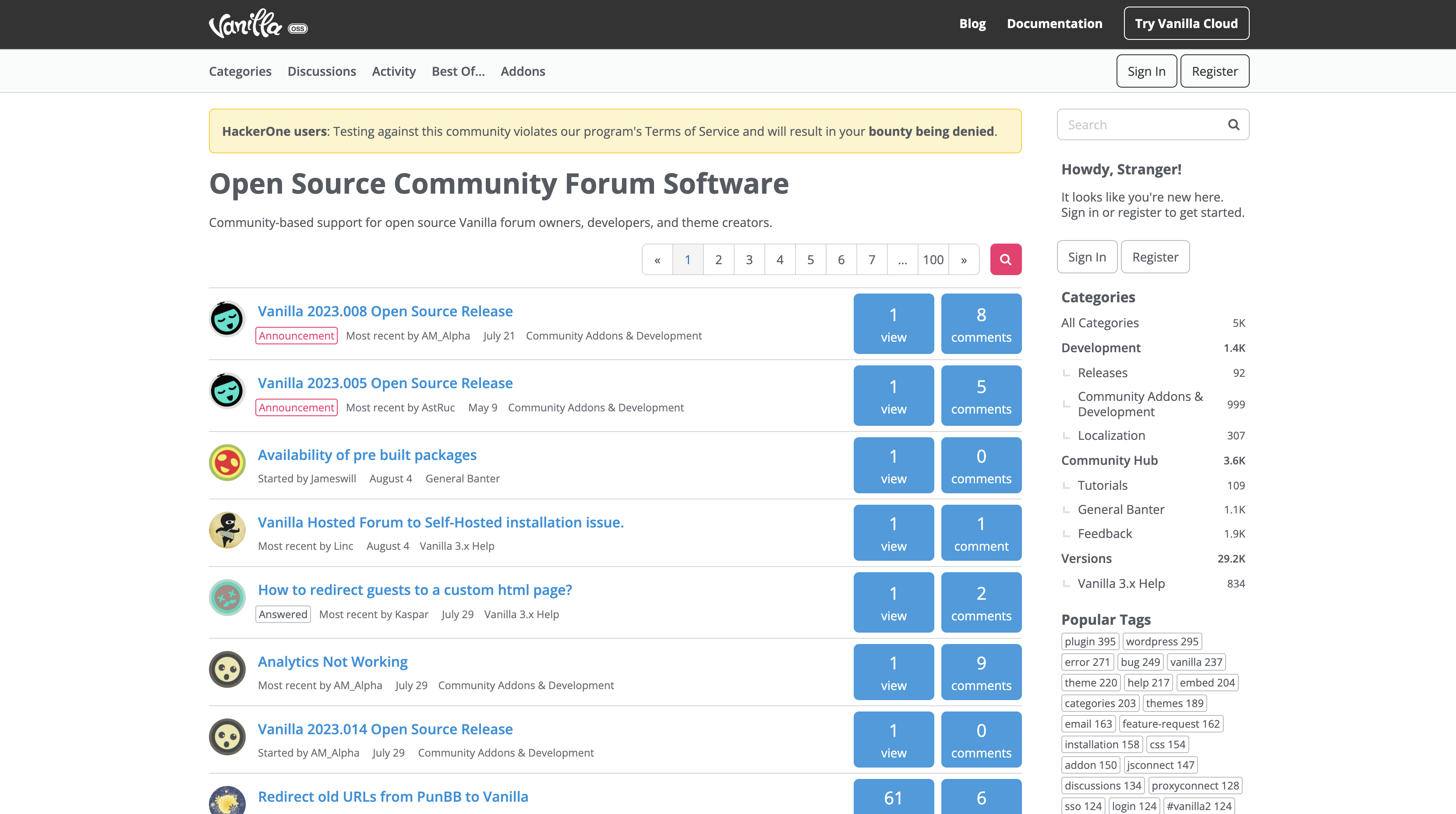Image resolution: width=1456 pixels, height=814 pixels.
Task: Click the pink discussion search button
Action: 1005,259
